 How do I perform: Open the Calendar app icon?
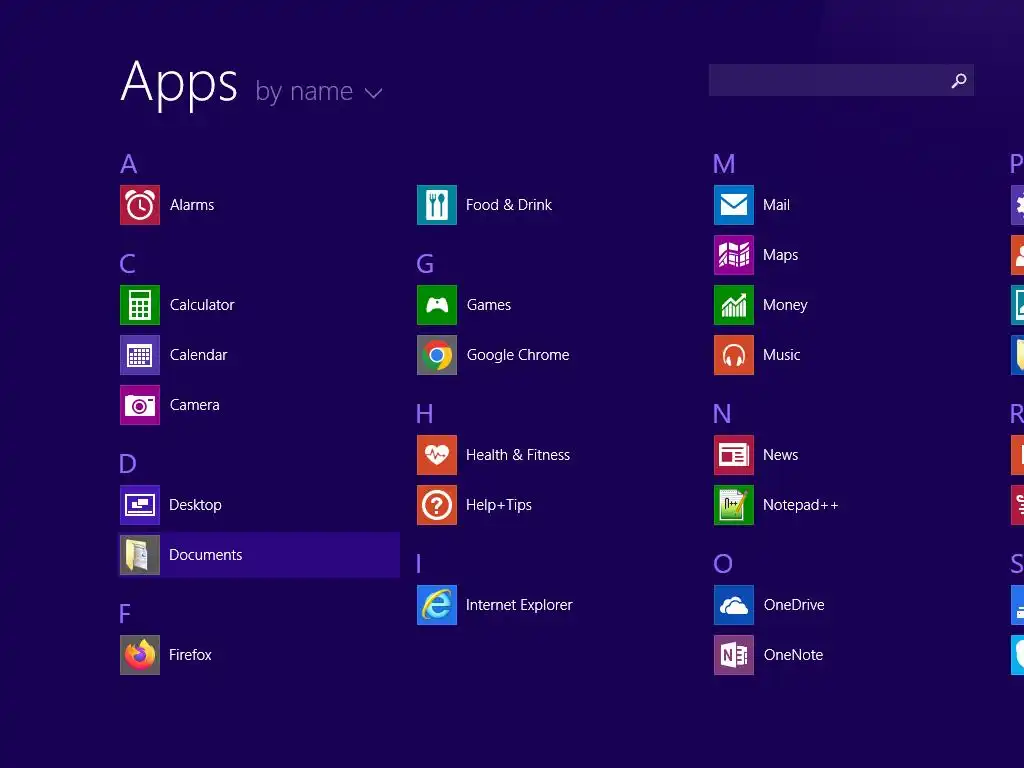(x=140, y=355)
